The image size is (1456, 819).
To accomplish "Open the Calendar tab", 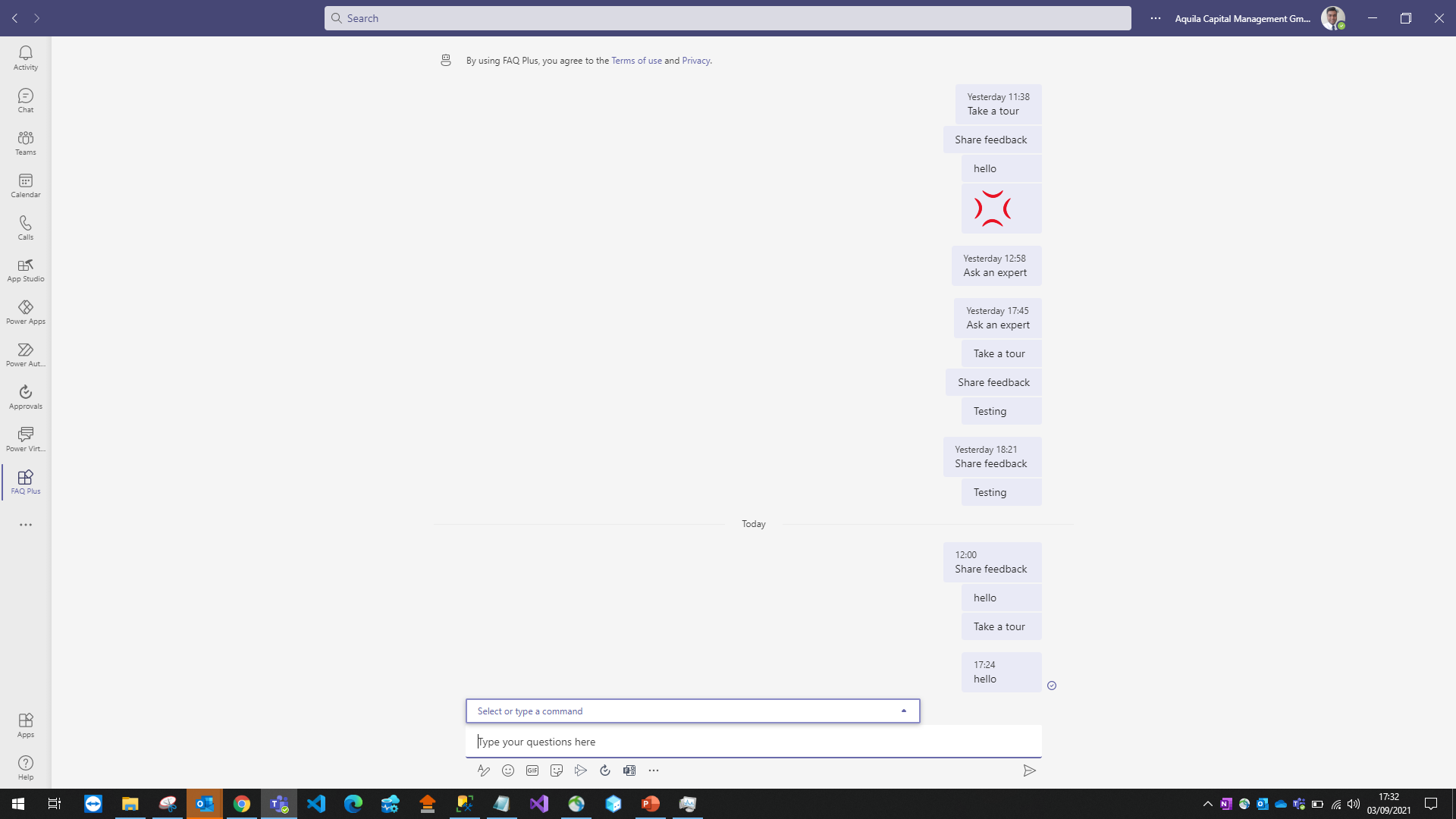I will [x=25, y=184].
